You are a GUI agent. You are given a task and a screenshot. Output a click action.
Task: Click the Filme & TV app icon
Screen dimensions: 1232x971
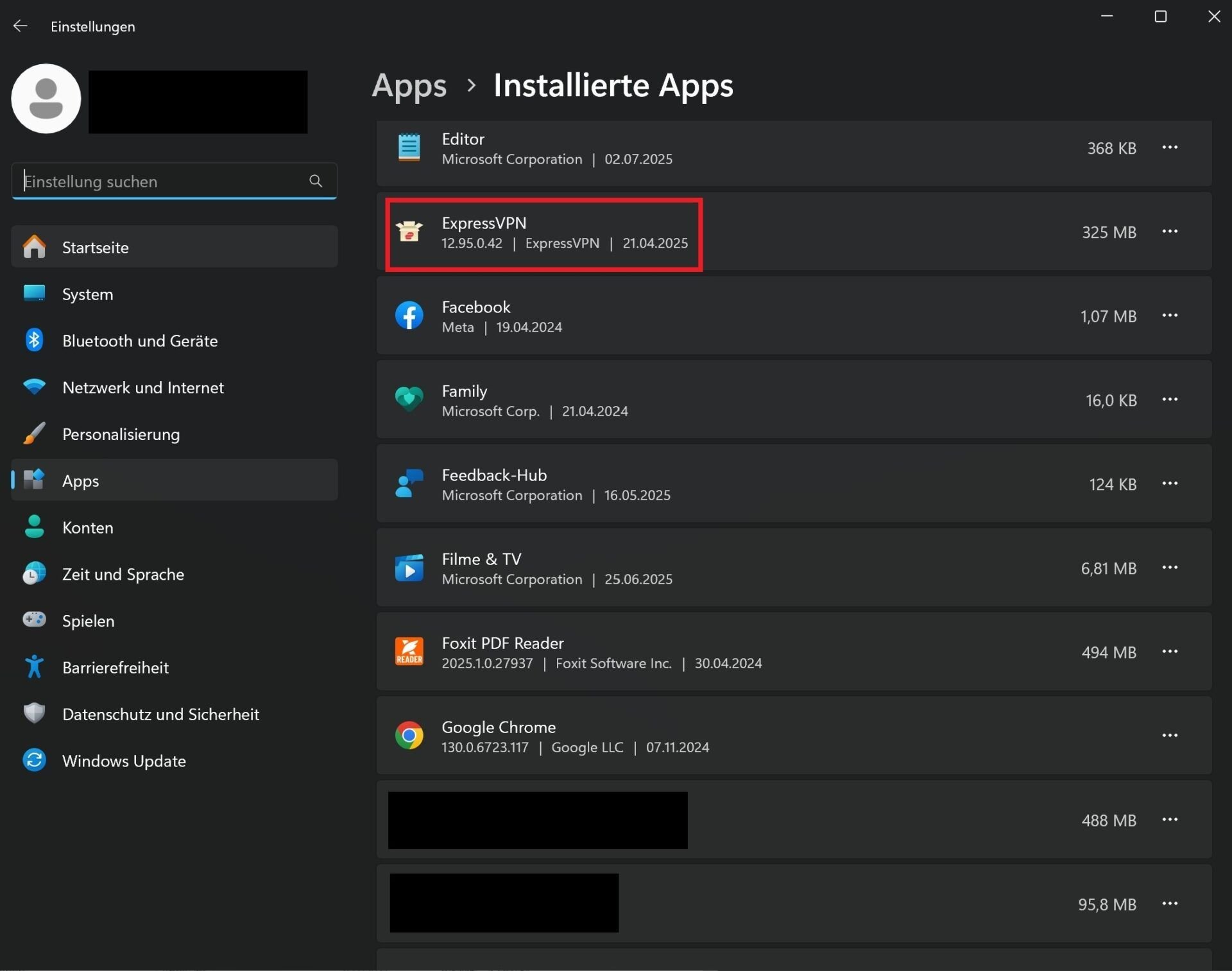click(409, 568)
